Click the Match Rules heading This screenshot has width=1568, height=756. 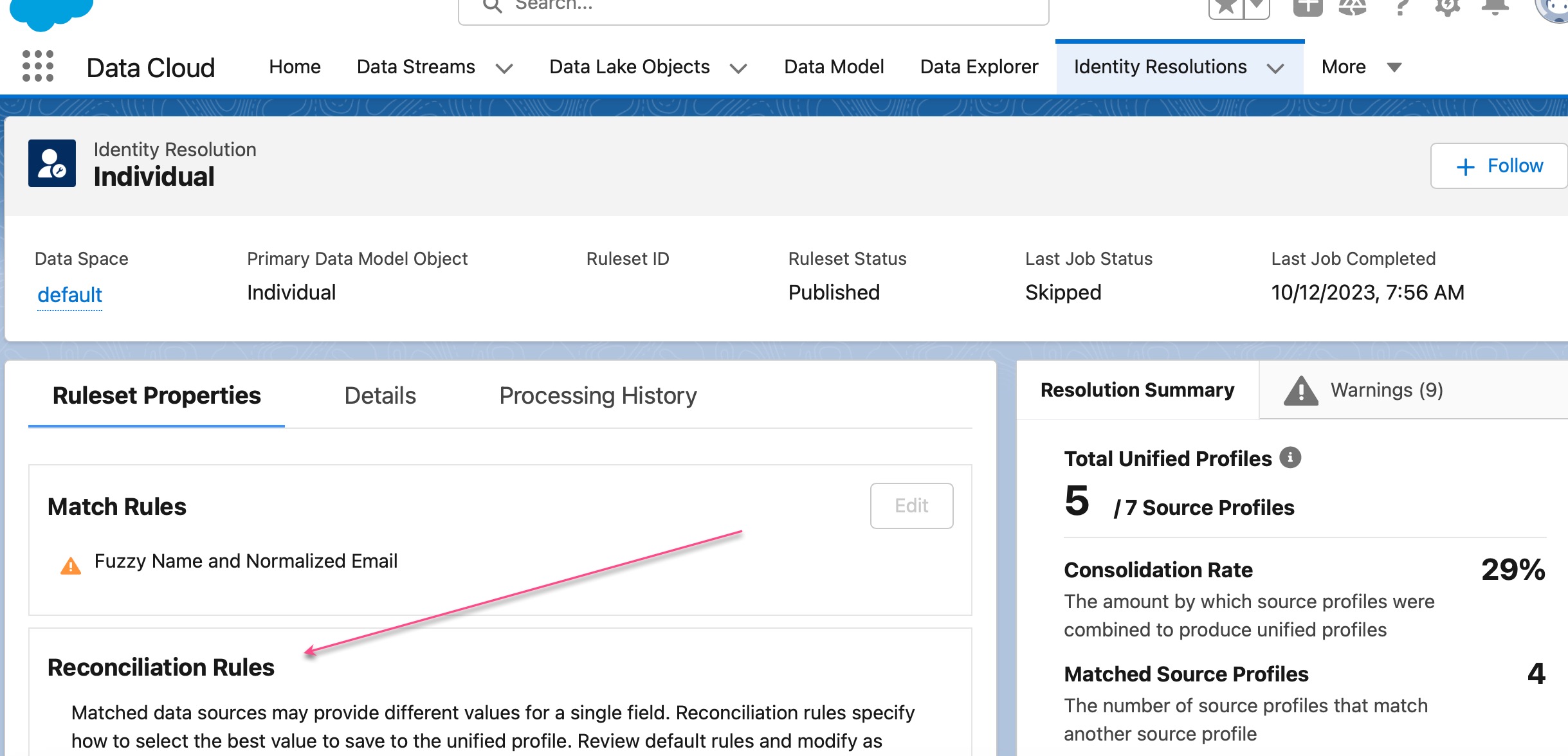(116, 507)
